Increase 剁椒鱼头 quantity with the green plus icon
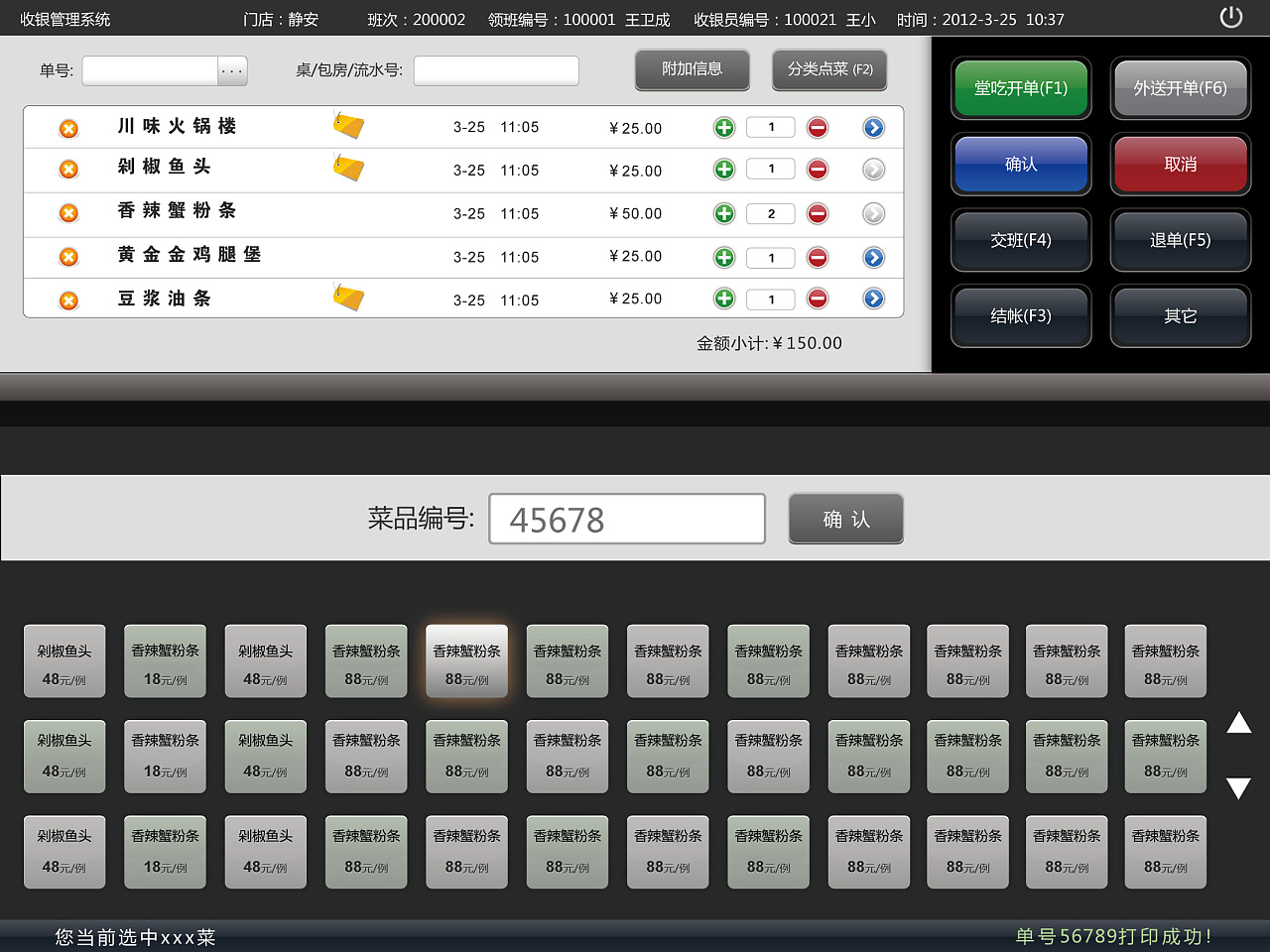 tap(724, 170)
